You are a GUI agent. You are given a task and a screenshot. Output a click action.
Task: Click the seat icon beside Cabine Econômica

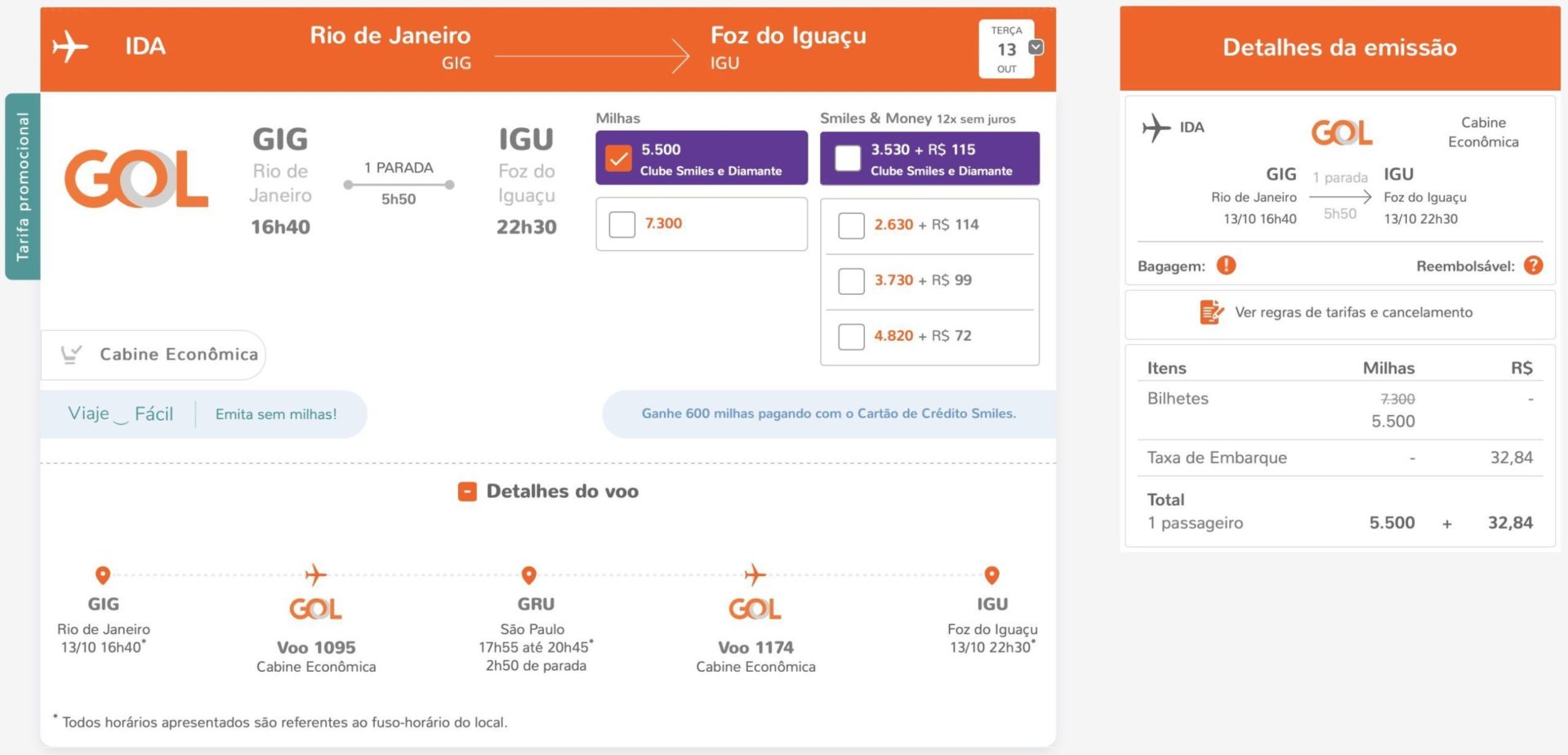[72, 354]
